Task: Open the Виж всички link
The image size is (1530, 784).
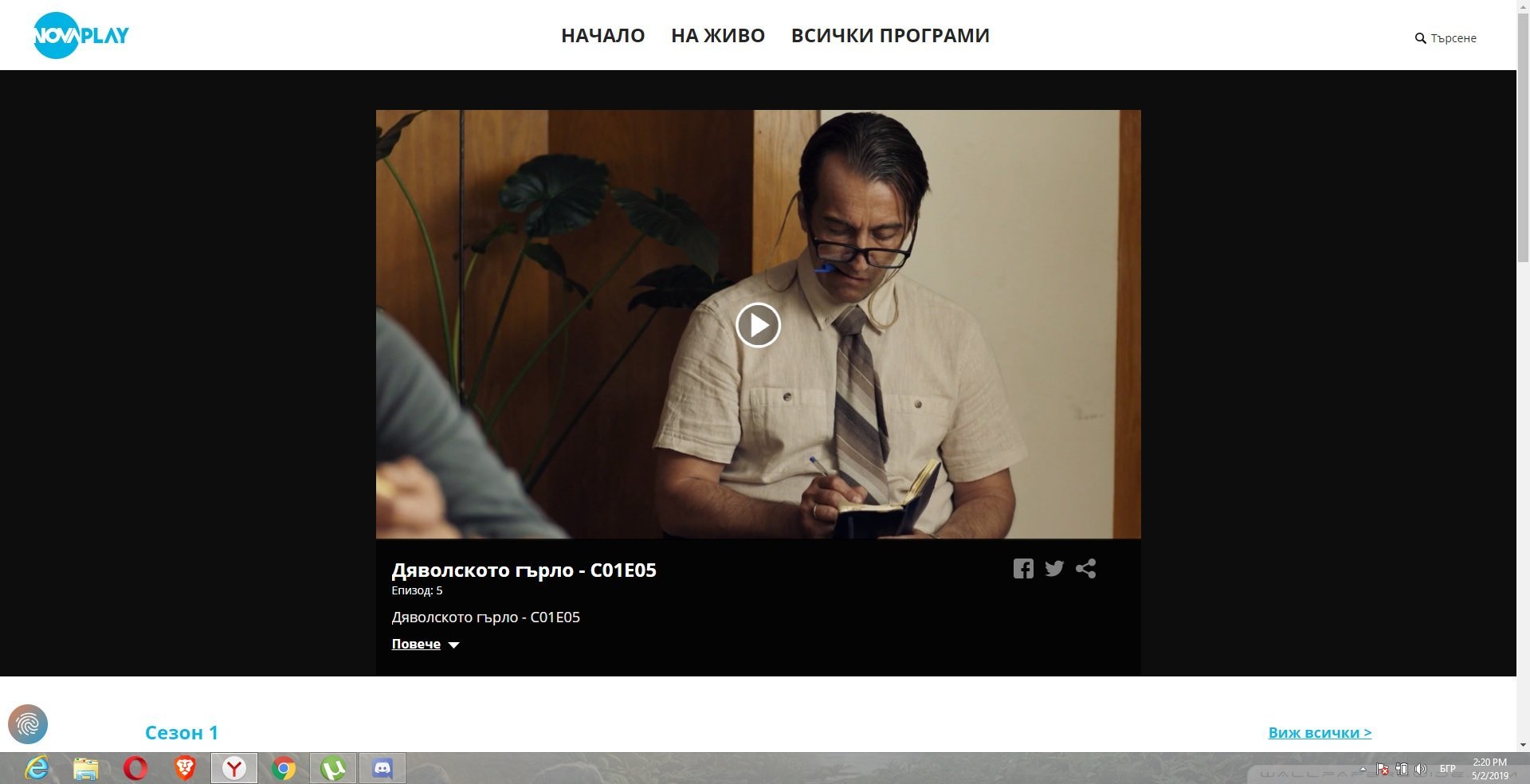Action: (x=1320, y=732)
